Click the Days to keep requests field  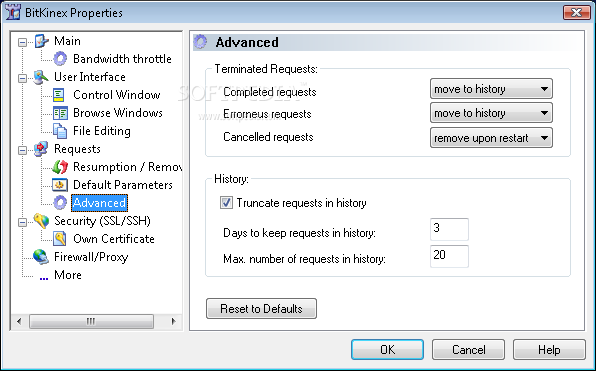pyautogui.click(x=449, y=229)
